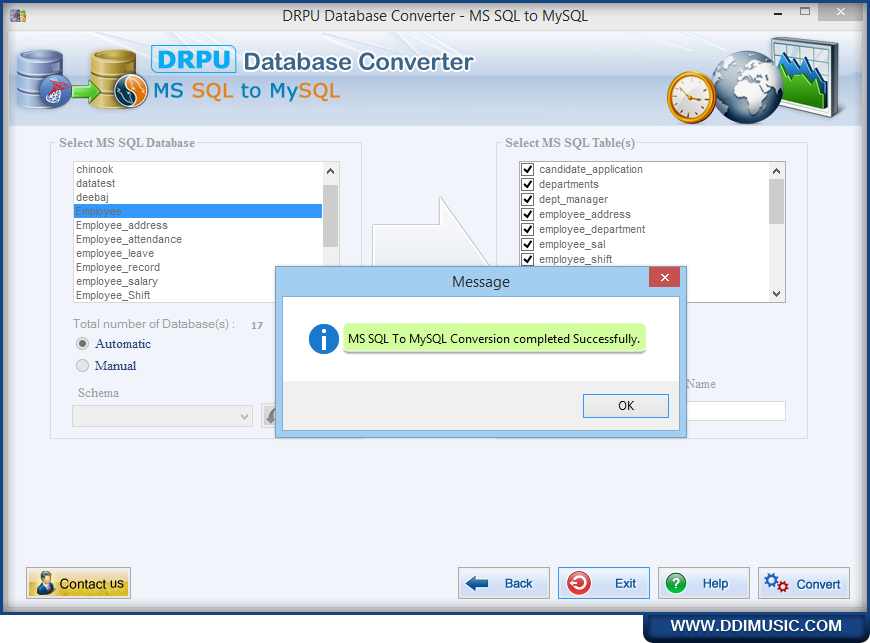870x643 pixels.
Task: Close the Message dialog with the red X
Action: click(664, 277)
